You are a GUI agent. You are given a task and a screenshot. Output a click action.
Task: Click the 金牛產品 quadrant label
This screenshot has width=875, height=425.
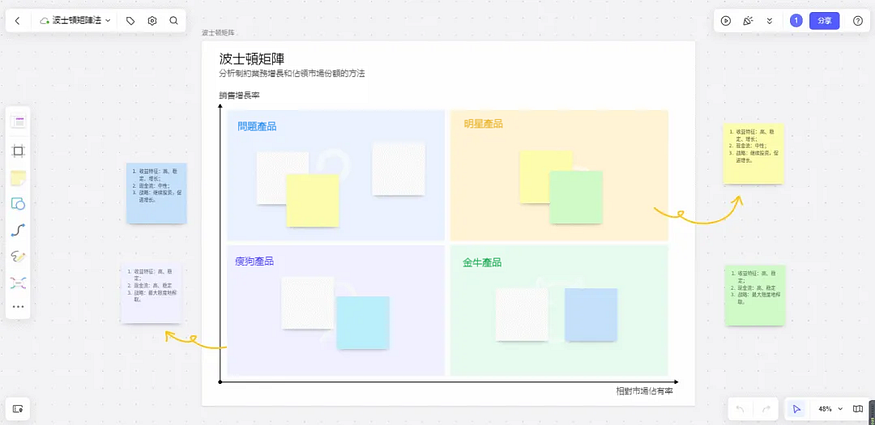[x=482, y=263]
